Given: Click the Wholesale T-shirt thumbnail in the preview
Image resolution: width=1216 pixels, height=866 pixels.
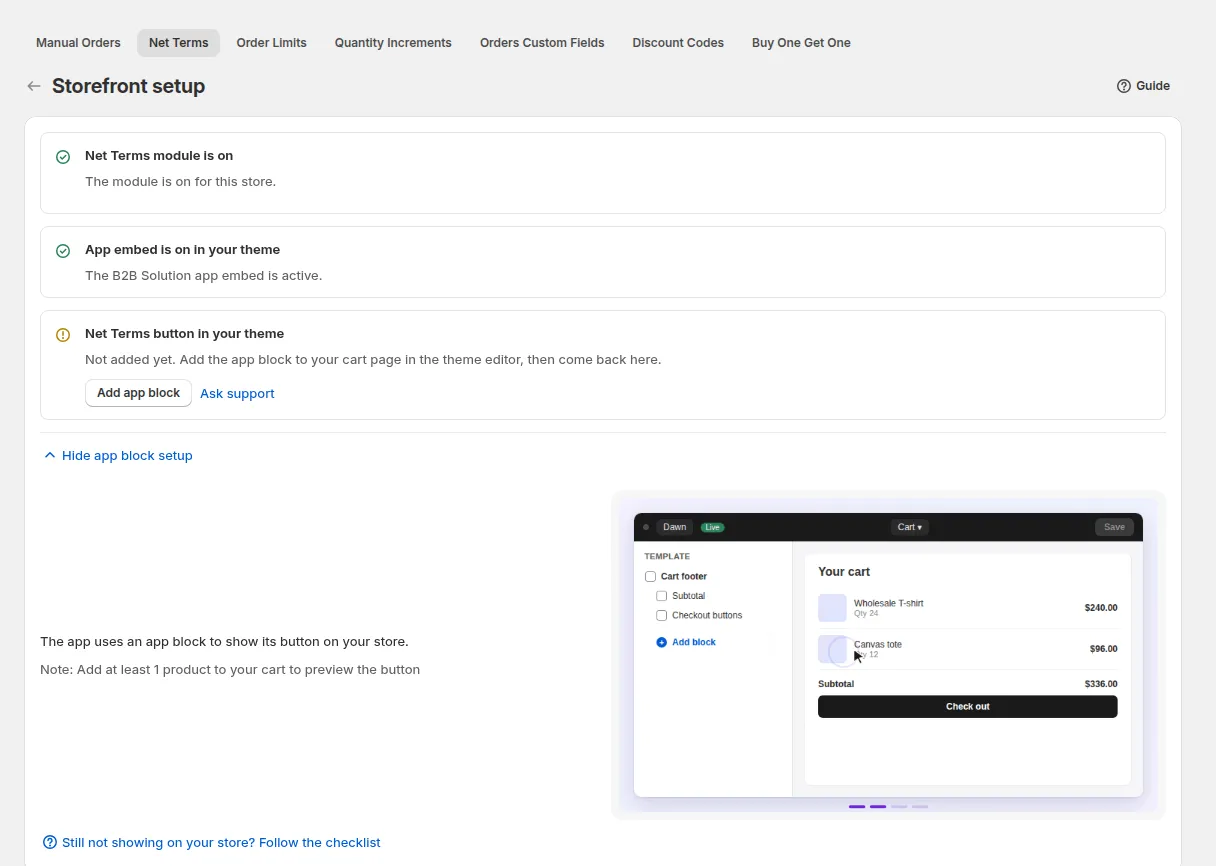Looking at the screenshot, I should point(832,608).
